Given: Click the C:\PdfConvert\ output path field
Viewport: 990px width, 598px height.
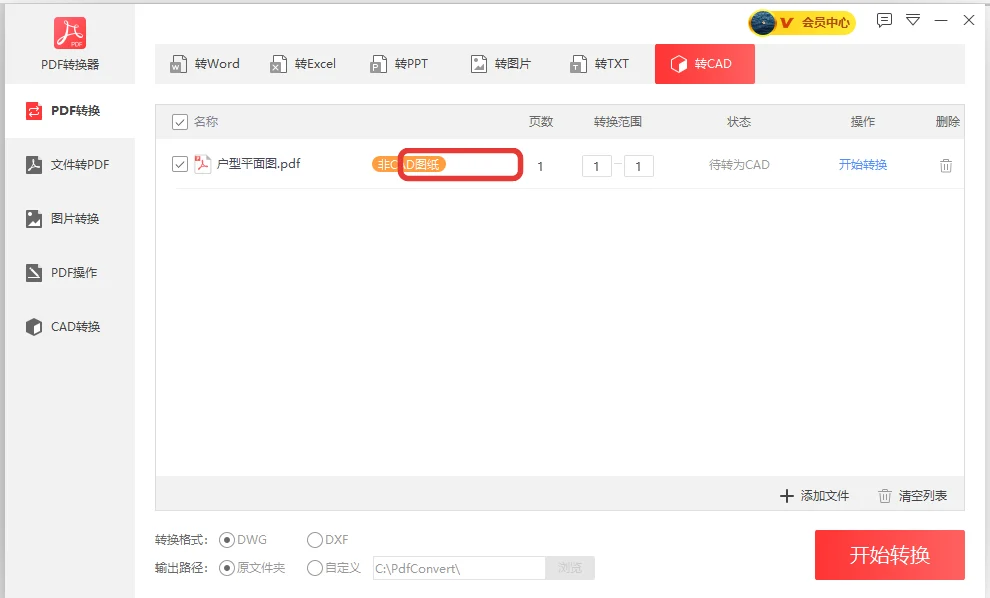Looking at the screenshot, I should click(x=459, y=568).
